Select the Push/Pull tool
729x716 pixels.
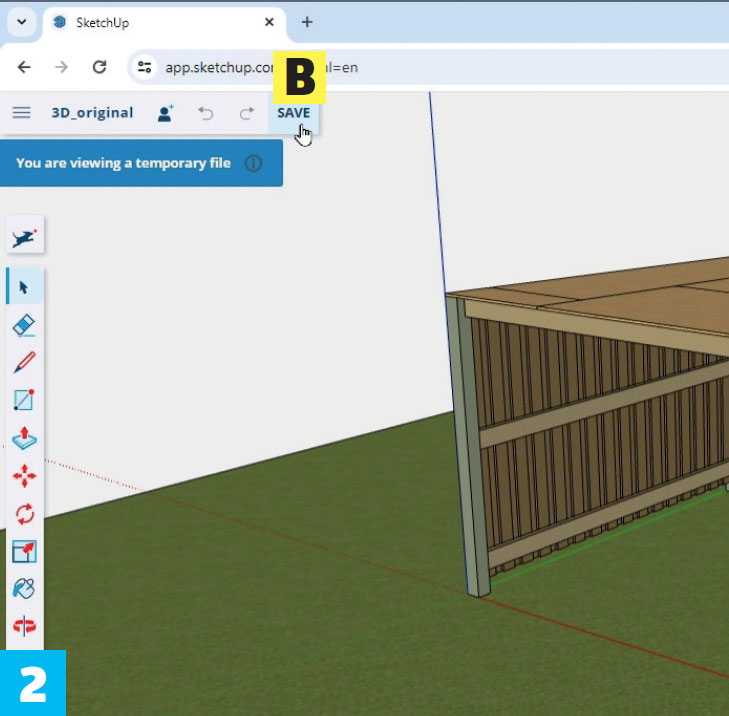(x=24, y=438)
